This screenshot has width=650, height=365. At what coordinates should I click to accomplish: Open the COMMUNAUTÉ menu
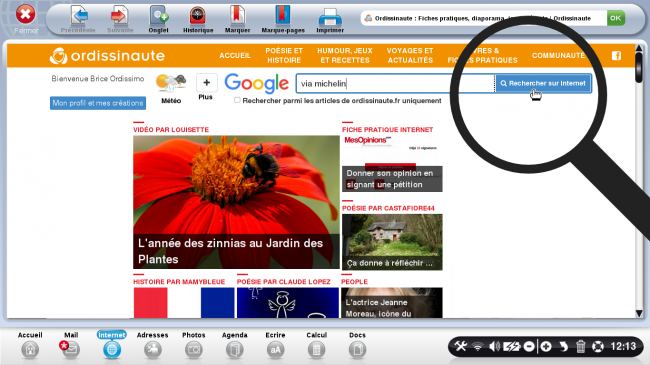pyautogui.click(x=558, y=56)
